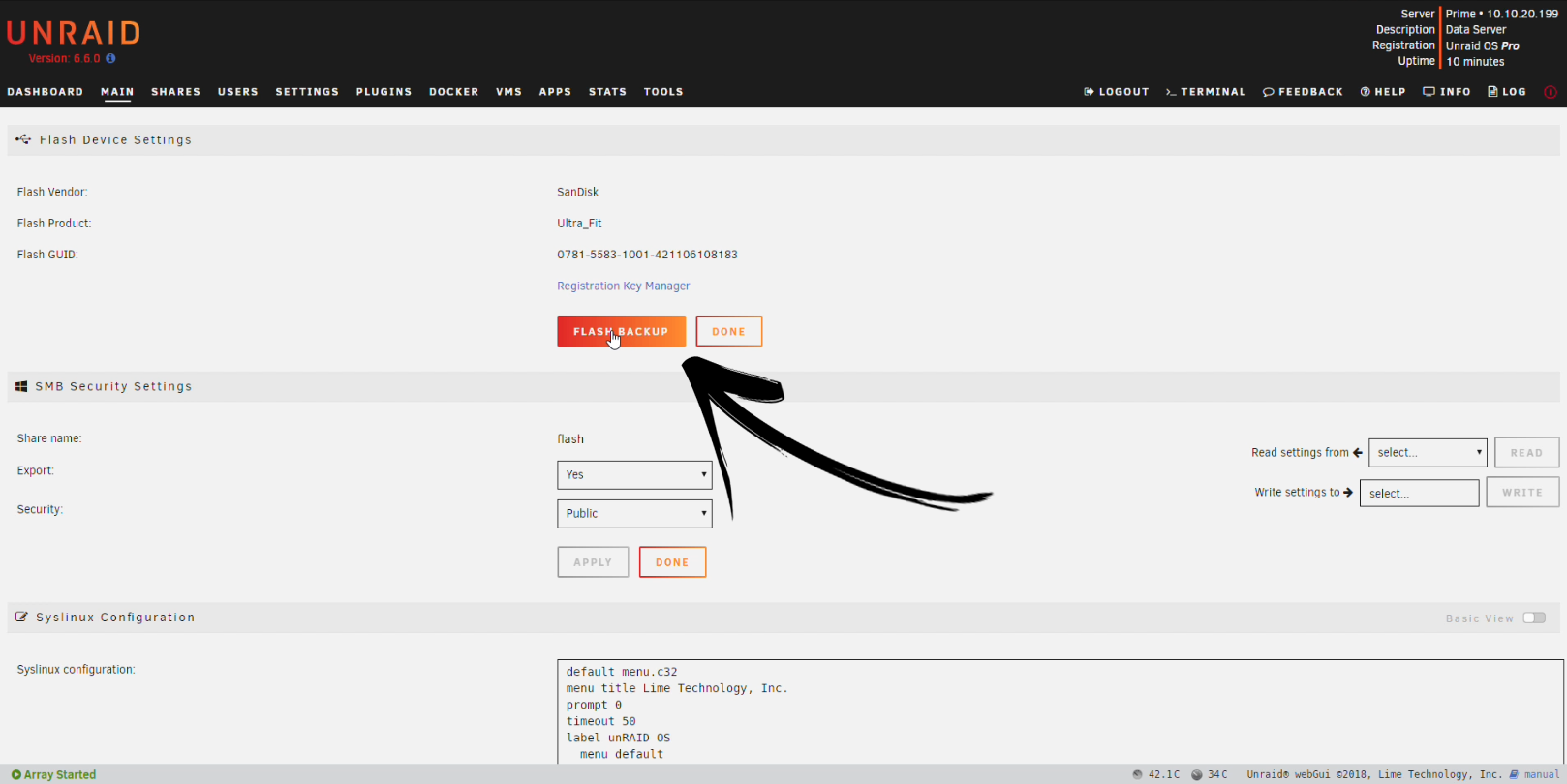Expand the Export dropdown set to Yes
The height and width of the screenshot is (784, 1567).
click(634, 475)
